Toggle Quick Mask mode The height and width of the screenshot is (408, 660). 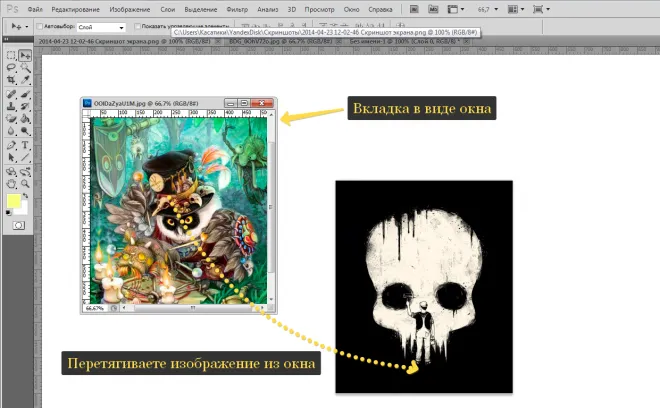tap(18, 226)
